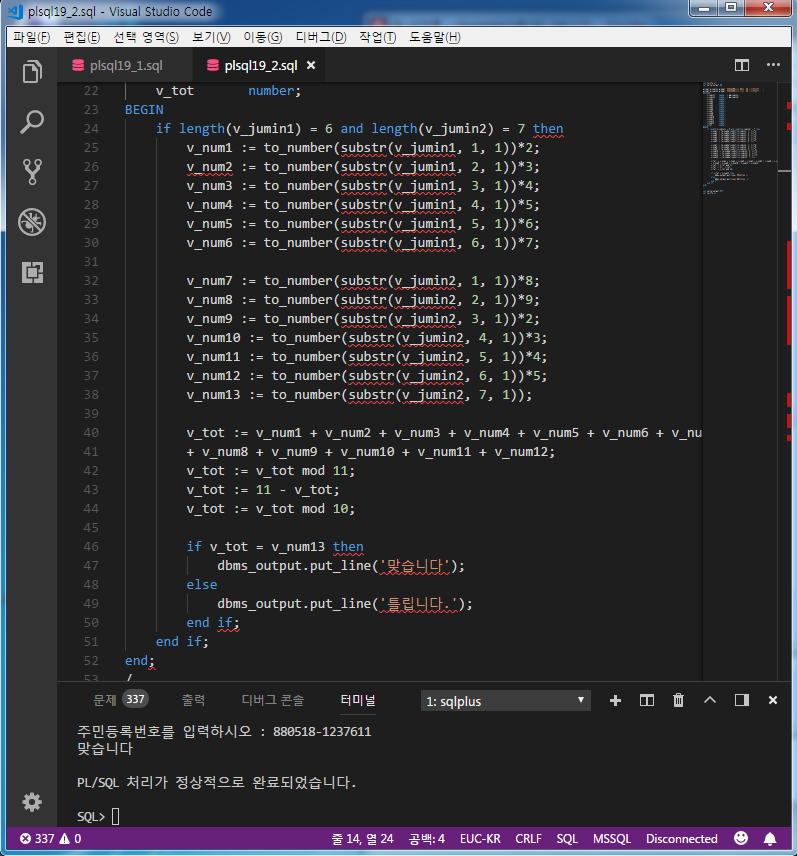Screen dimensions: 797x856
Task: Click the '맞습니다' string on line 47
Action: point(415,566)
